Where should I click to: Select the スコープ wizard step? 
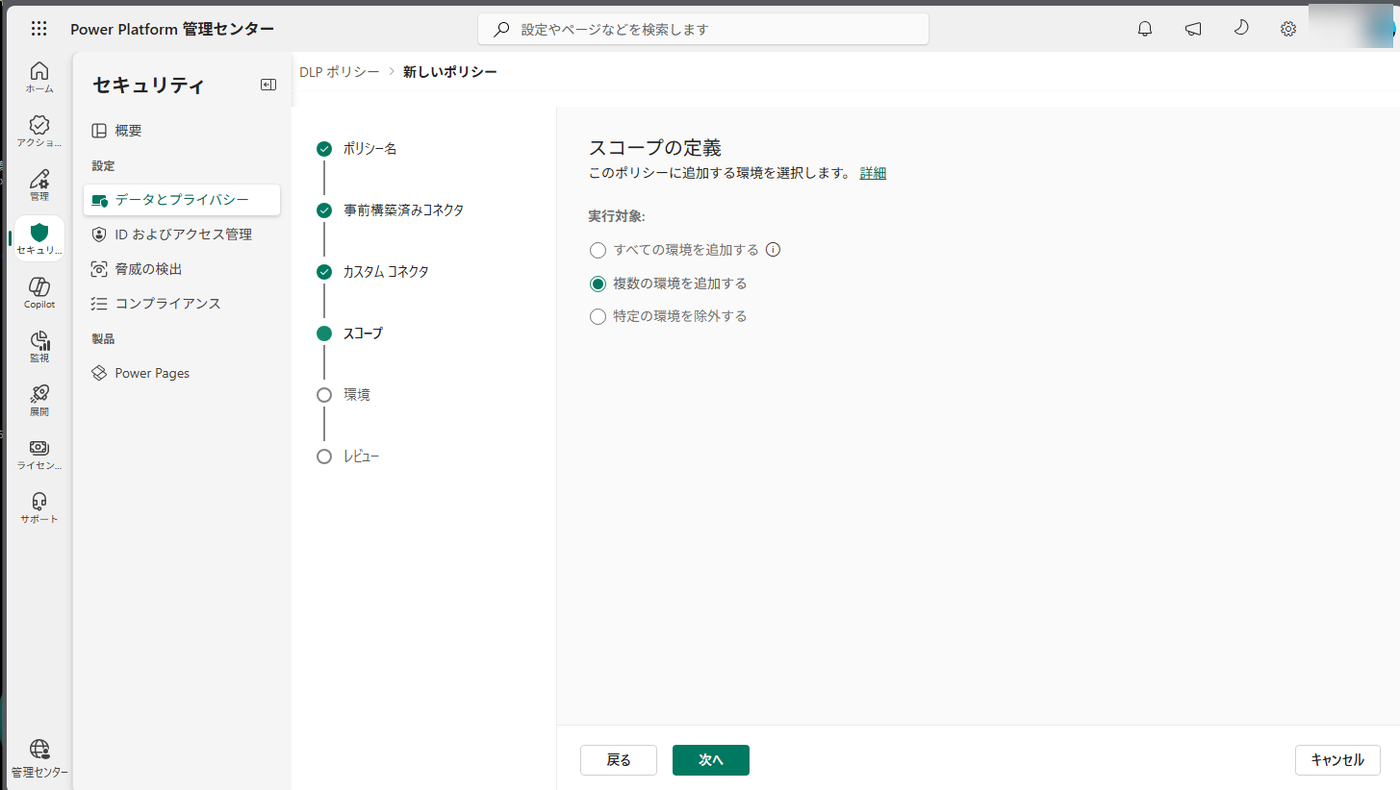point(363,334)
